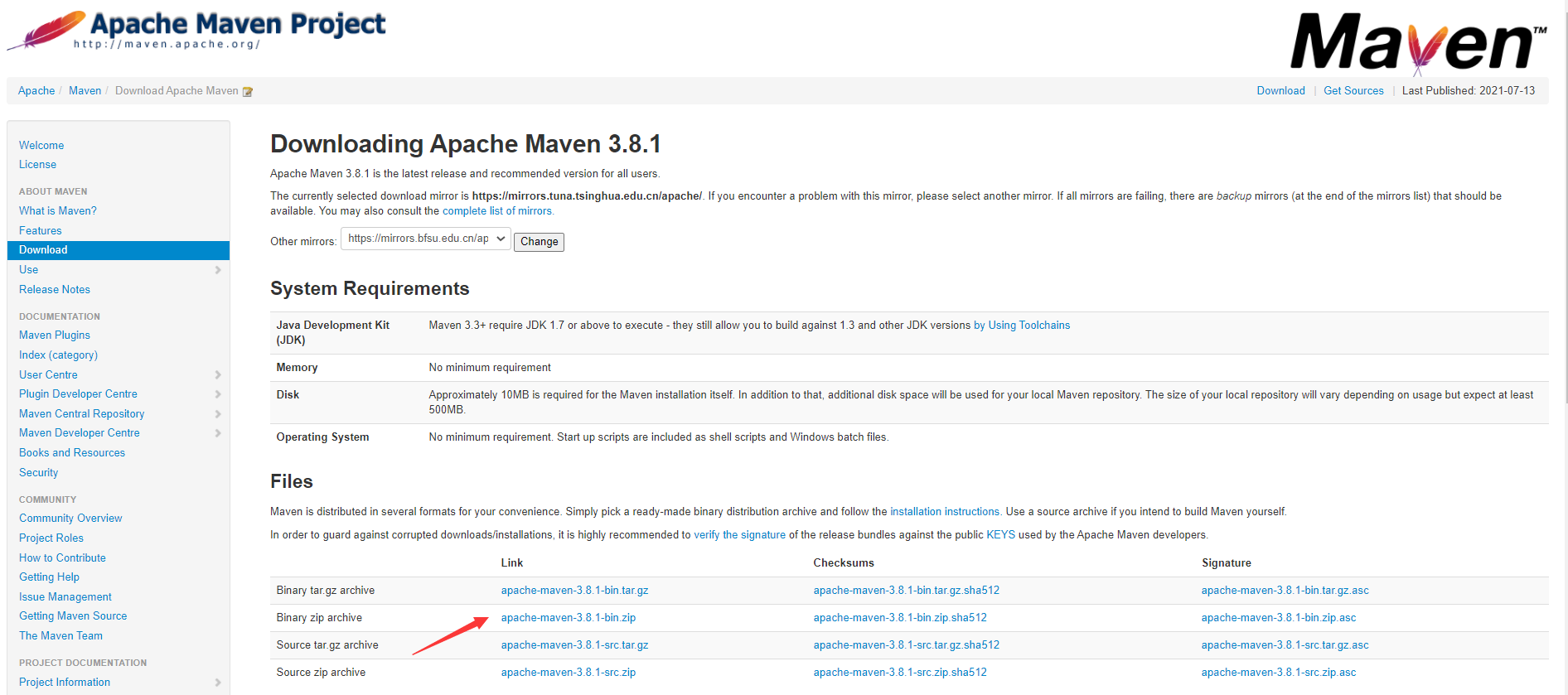Viewport: 1568px width, 695px height.
Task: Expand the User Centre submenu arrow
Action: pyautogui.click(x=218, y=375)
